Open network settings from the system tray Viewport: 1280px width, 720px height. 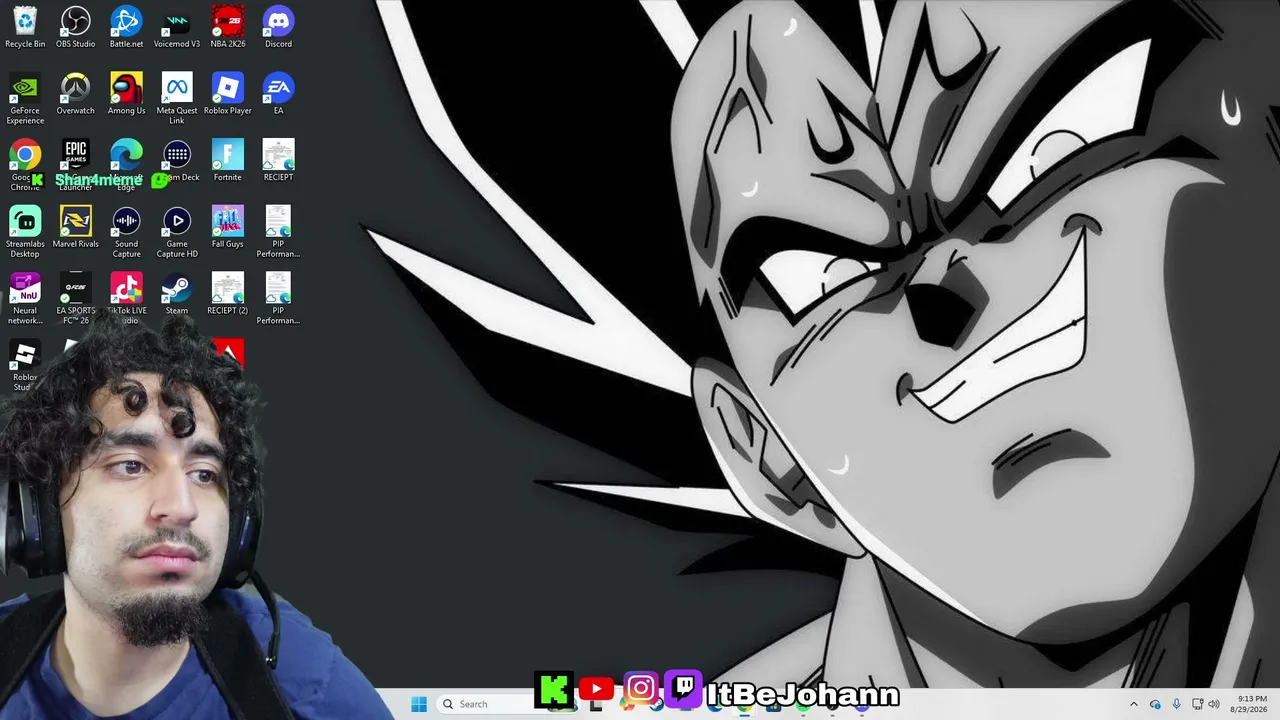1197,704
